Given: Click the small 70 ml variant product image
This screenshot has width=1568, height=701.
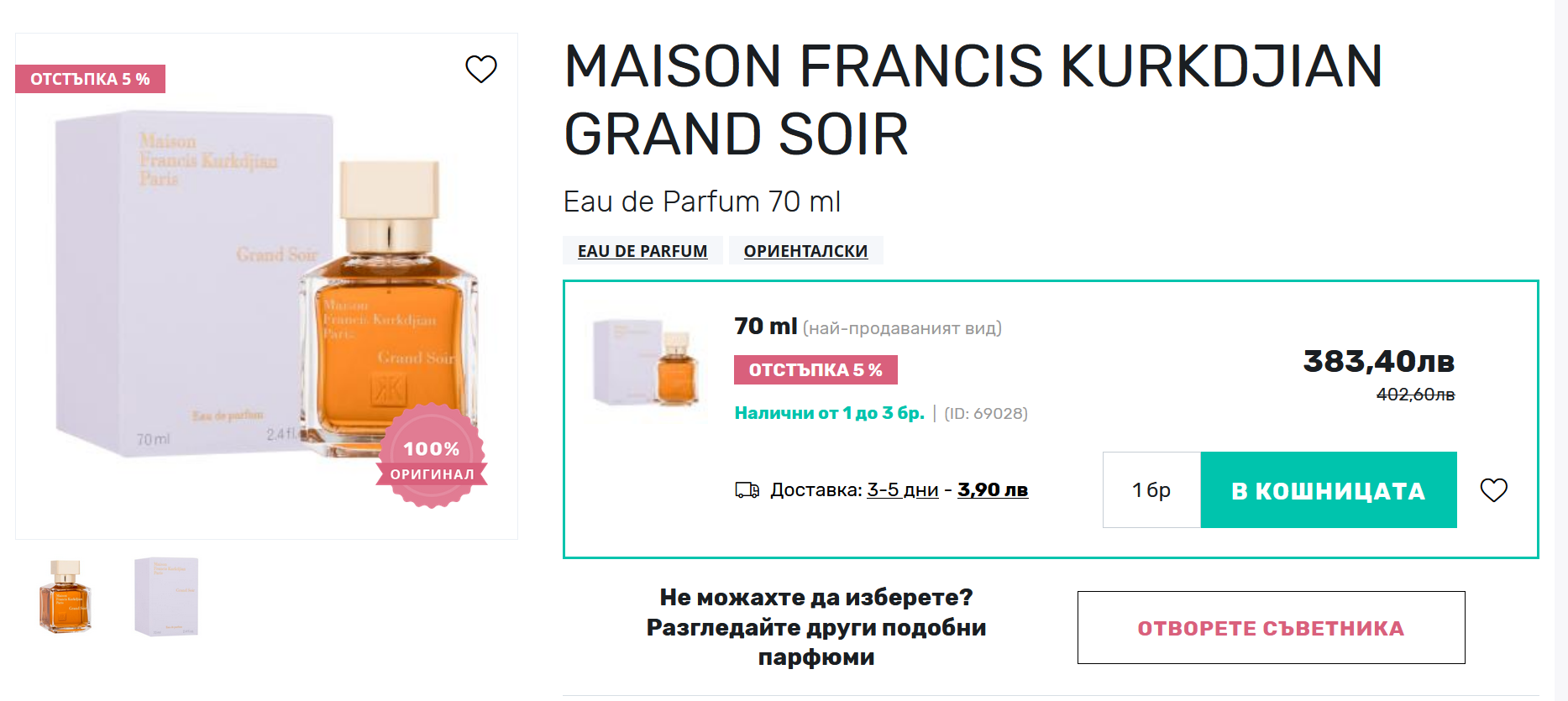Looking at the screenshot, I should pyautogui.click(x=647, y=363).
